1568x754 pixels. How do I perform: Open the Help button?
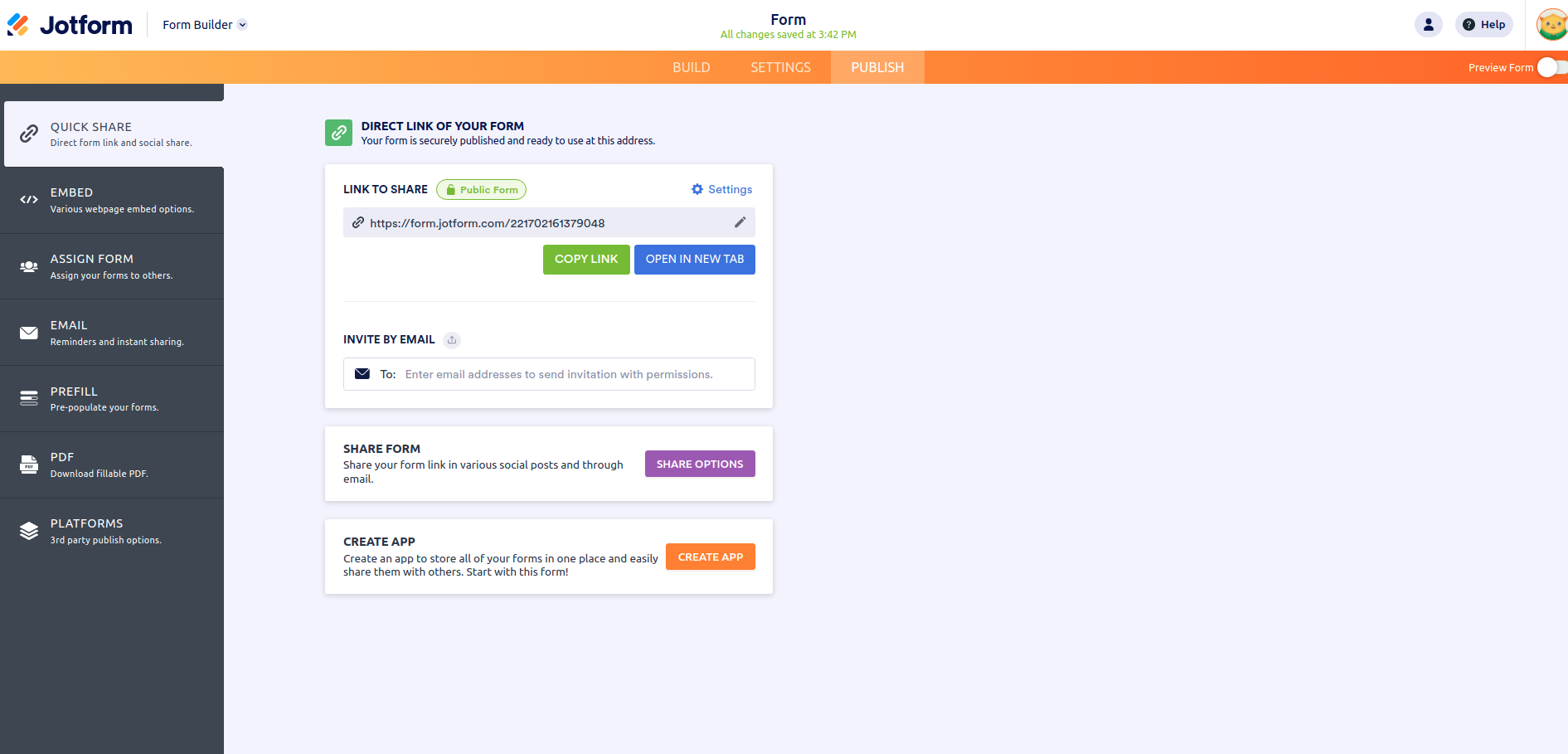coord(1483,25)
